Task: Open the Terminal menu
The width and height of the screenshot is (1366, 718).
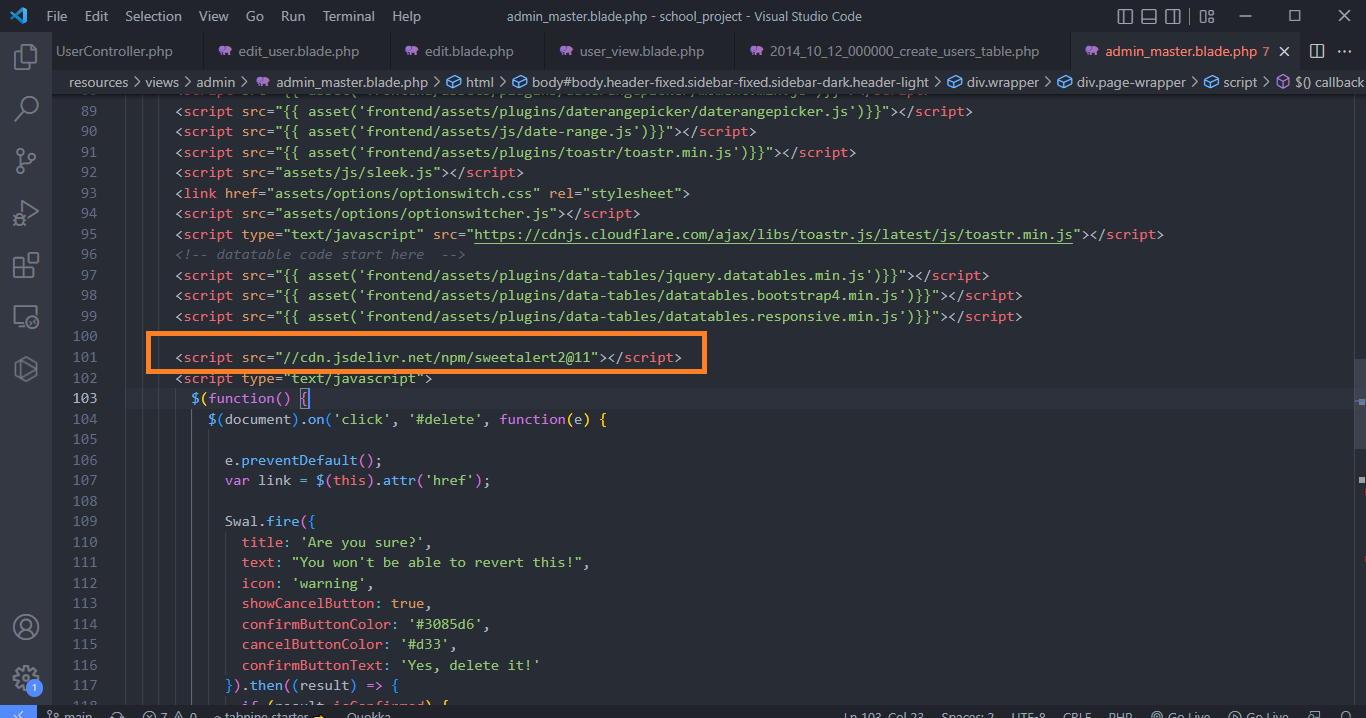Action: [x=348, y=16]
